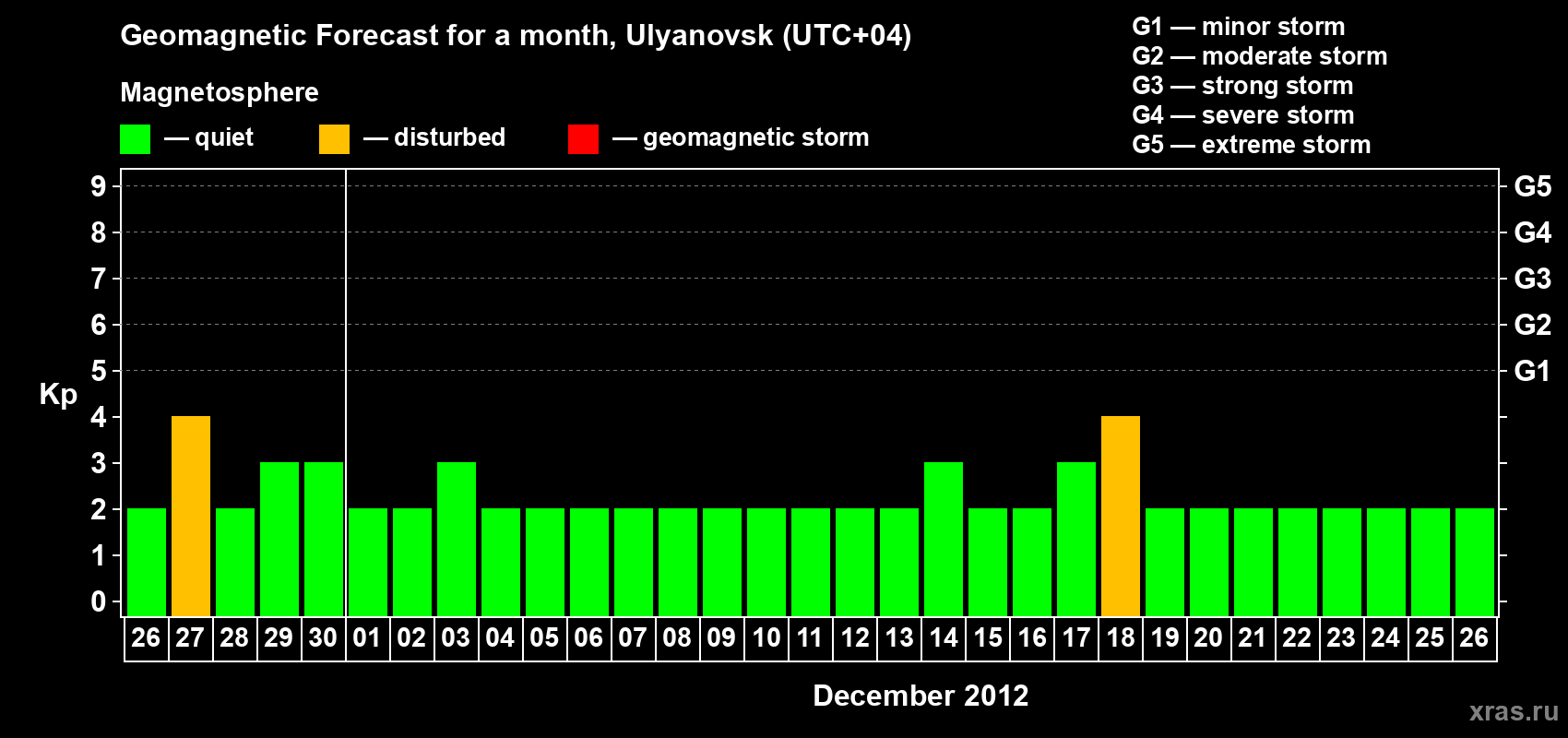Click the G5 label on right axis
This screenshot has width=1568, height=738.
1533,186
